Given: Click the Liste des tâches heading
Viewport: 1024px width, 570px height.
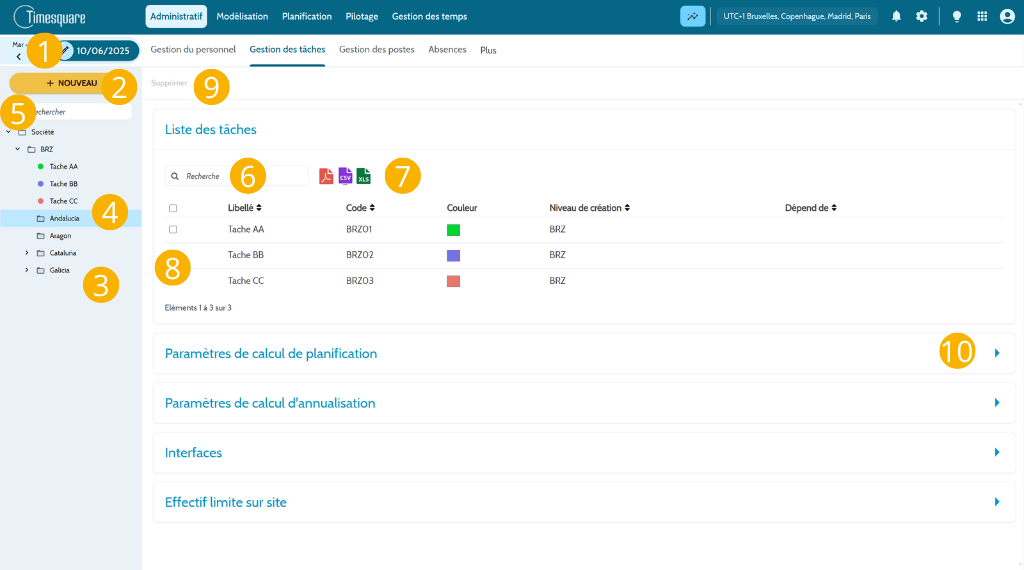Looking at the screenshot, I should [210, 129].
